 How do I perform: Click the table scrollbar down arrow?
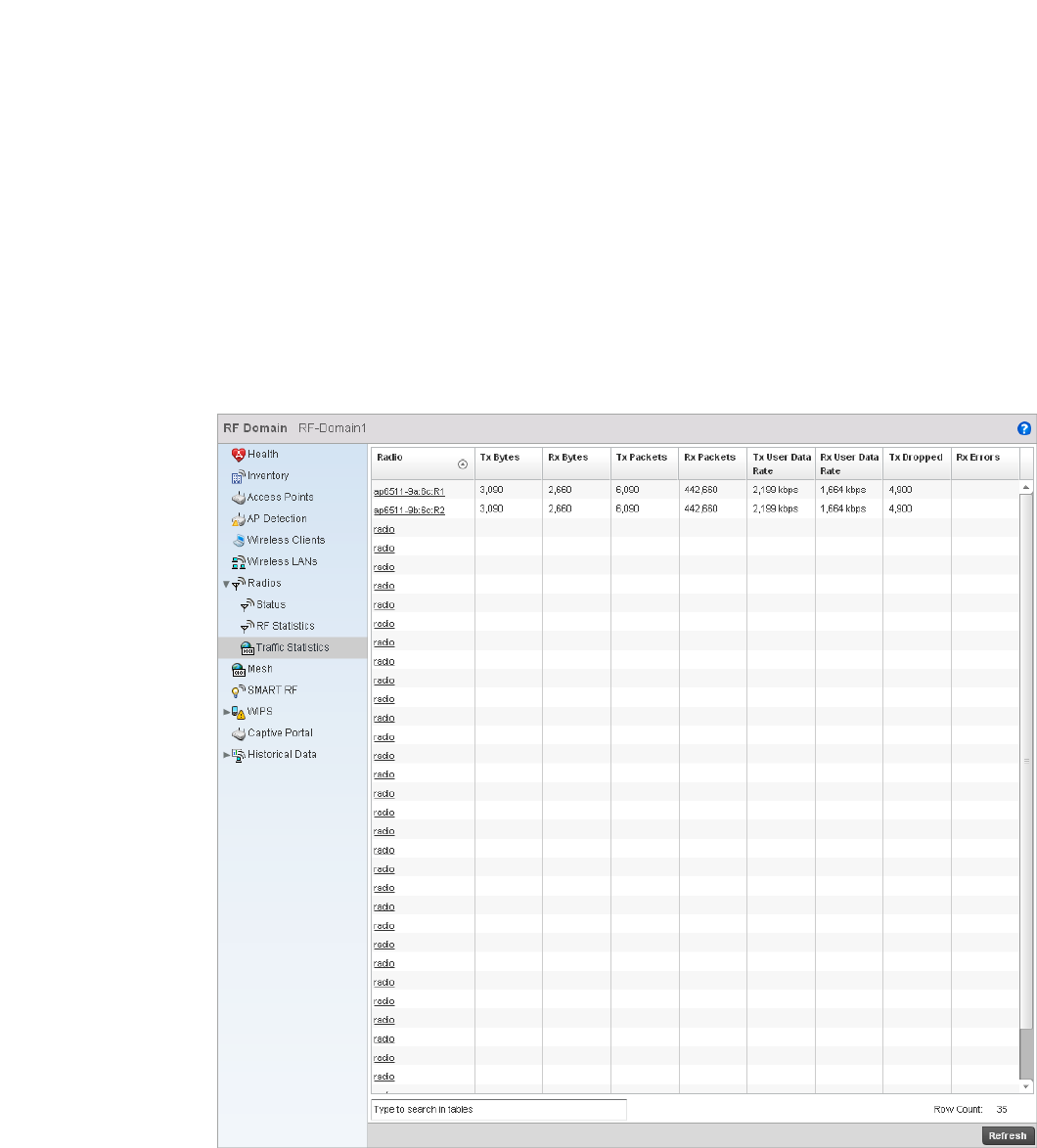(1026, 1086)
